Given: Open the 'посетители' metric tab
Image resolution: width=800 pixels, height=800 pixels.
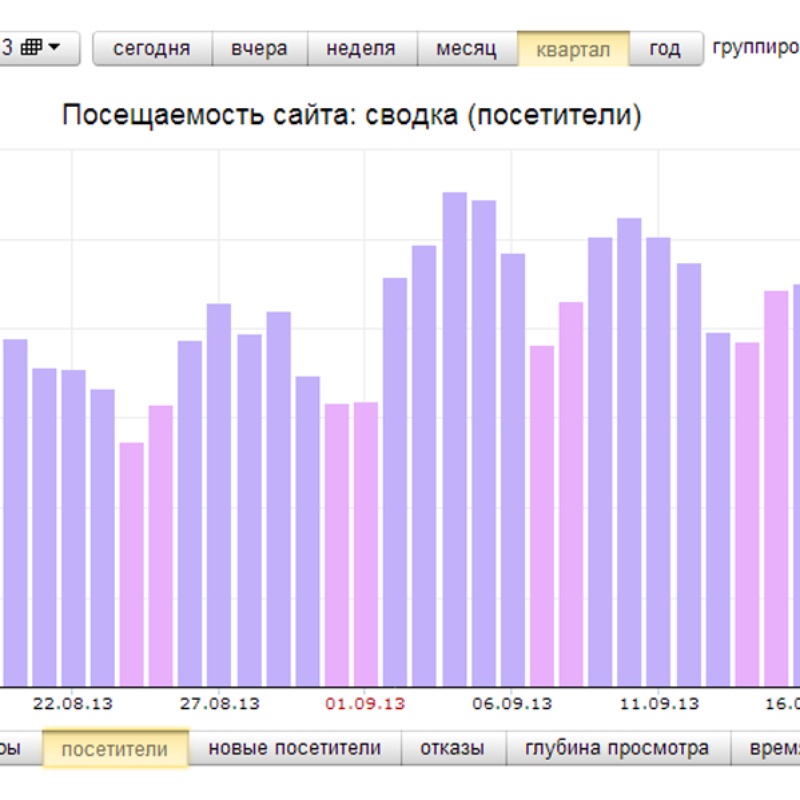Looking at the screenshot, I should pos(114,749).
